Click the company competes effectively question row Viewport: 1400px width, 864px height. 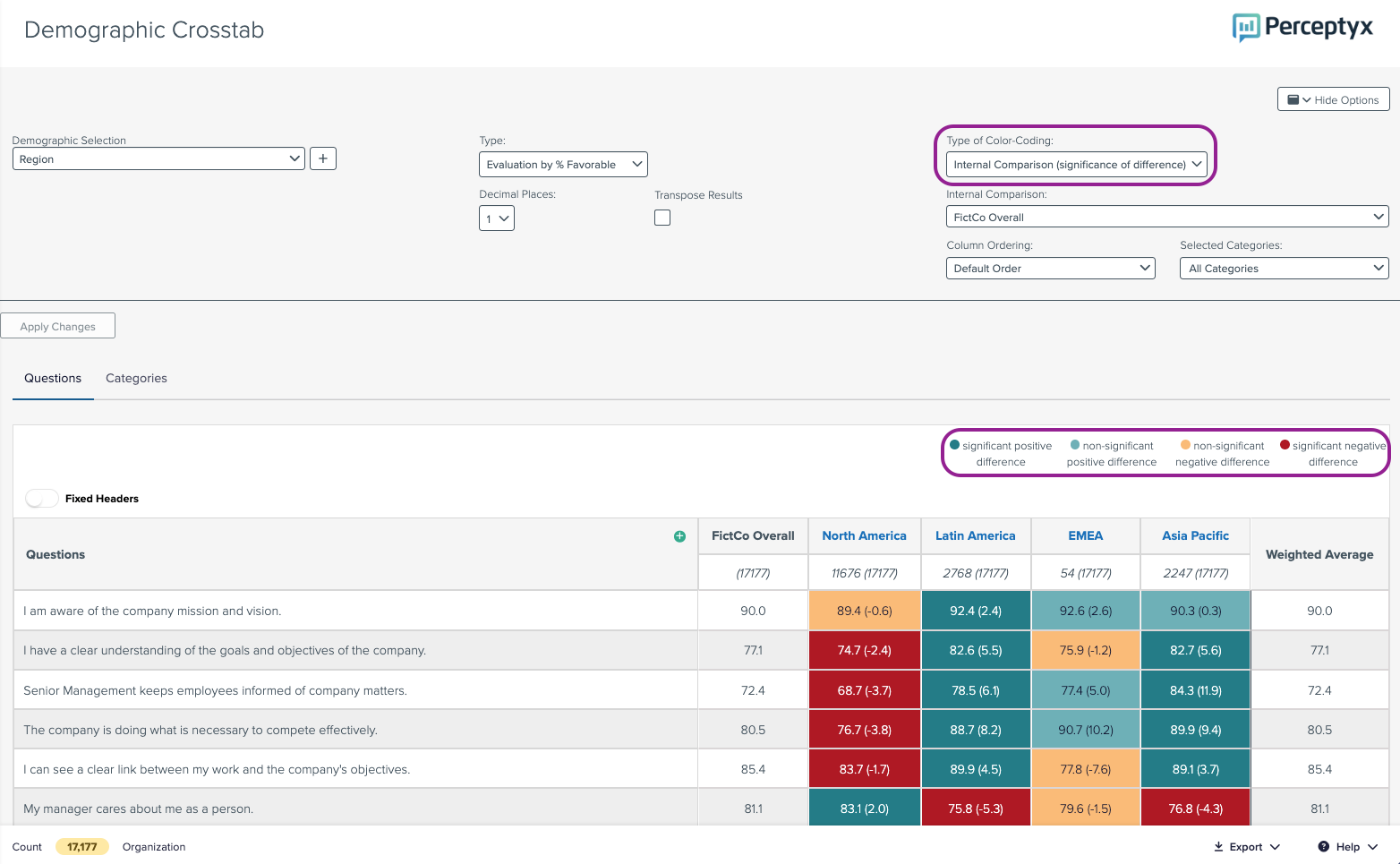click(x=355, y=730)
